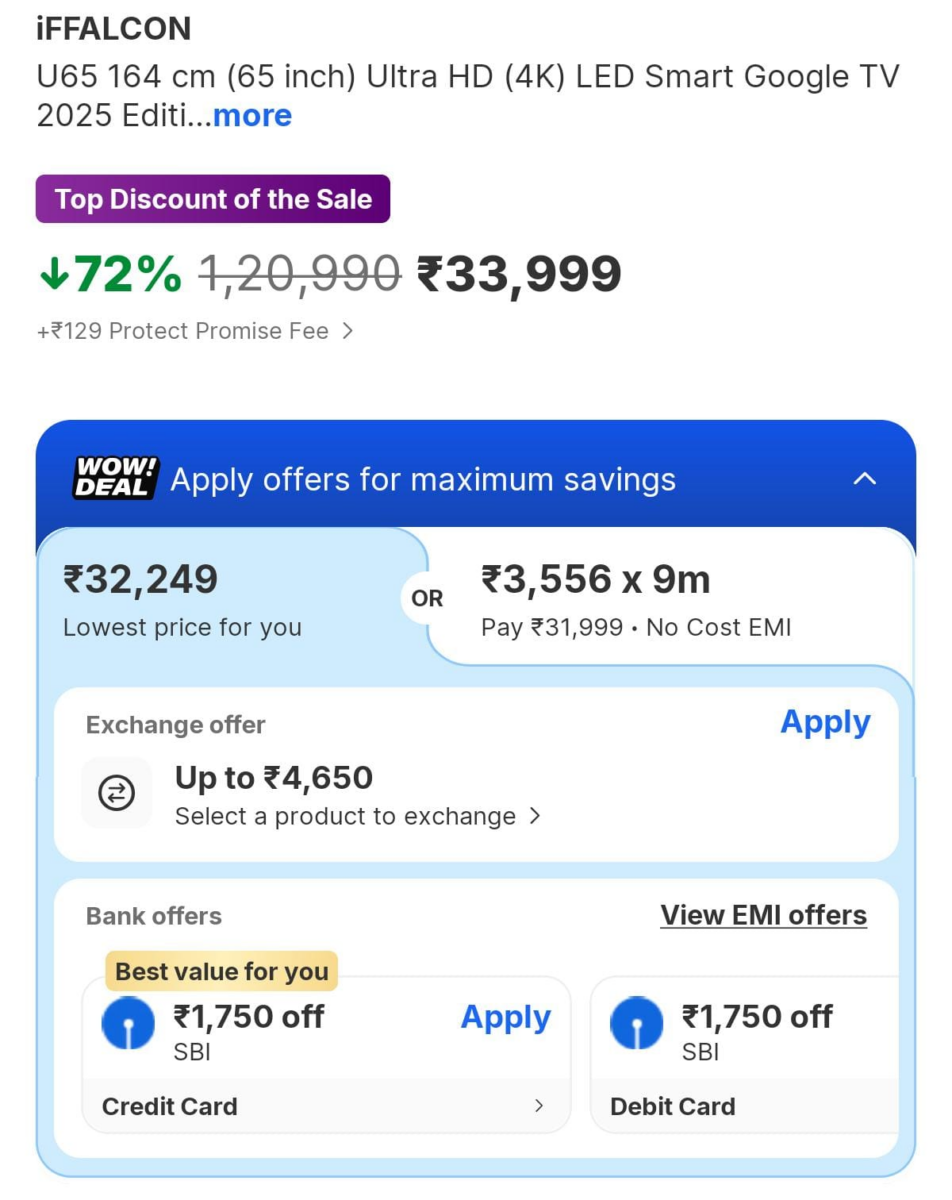This screenshot has width=952, height=1200.
Task: Click the iFFALCON brand name
Action: (114, 29)
